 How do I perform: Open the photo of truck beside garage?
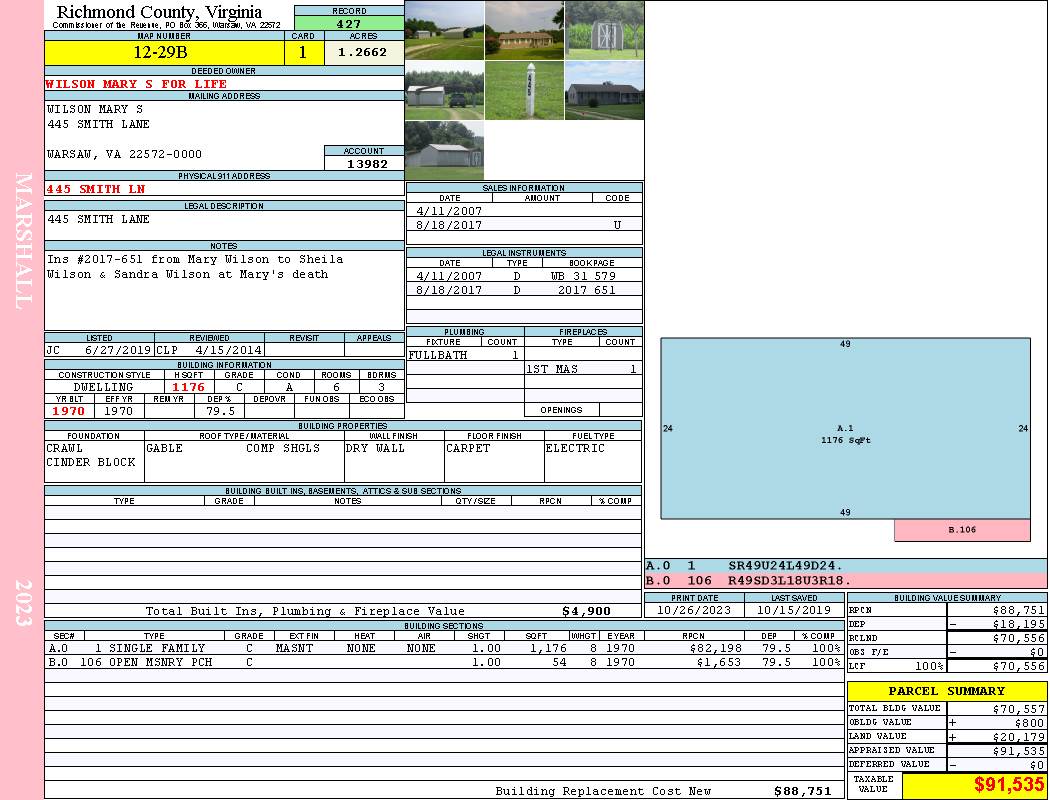(x=444, y=90)
